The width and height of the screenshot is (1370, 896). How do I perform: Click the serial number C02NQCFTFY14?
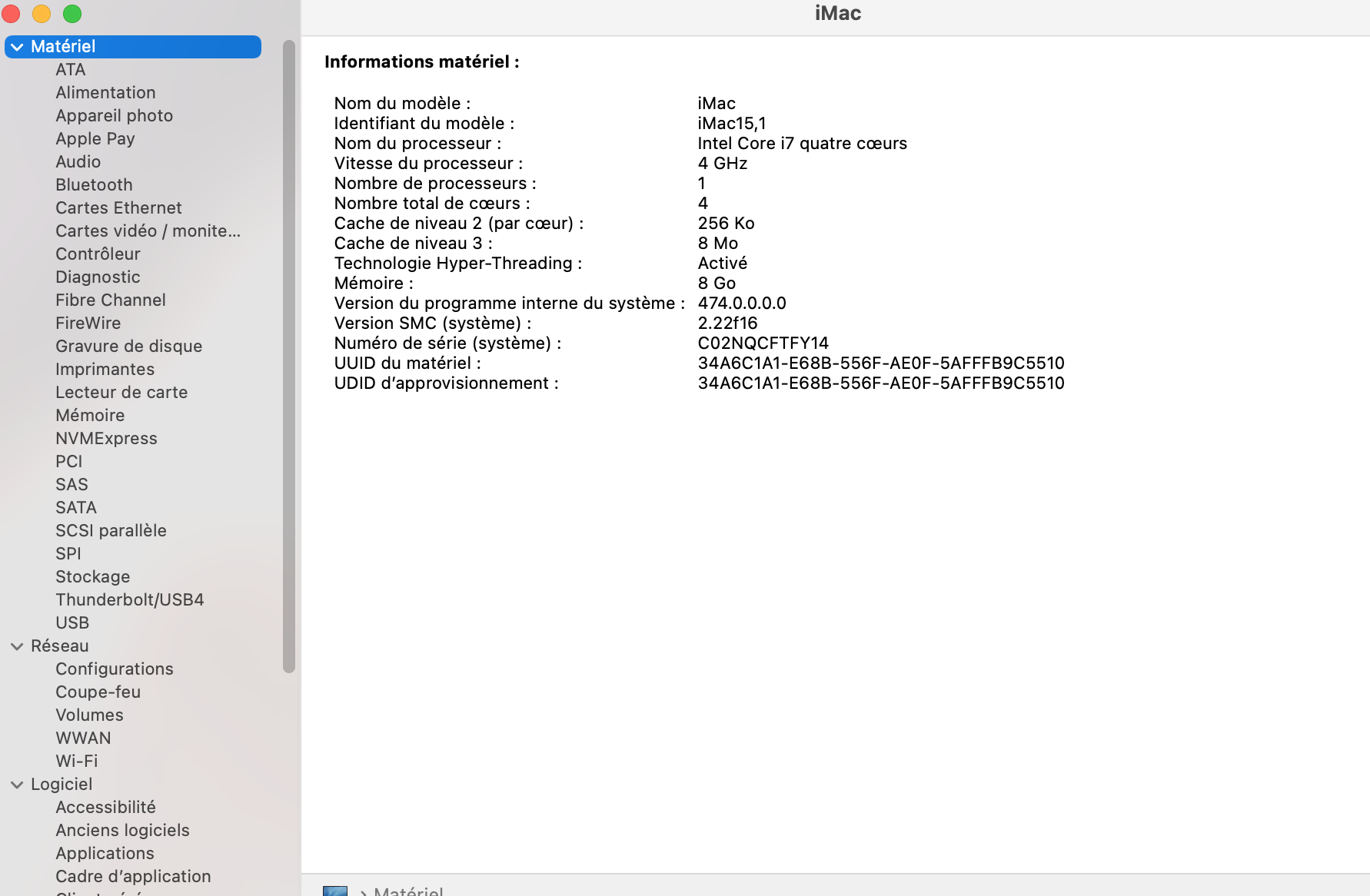point(763,343)
